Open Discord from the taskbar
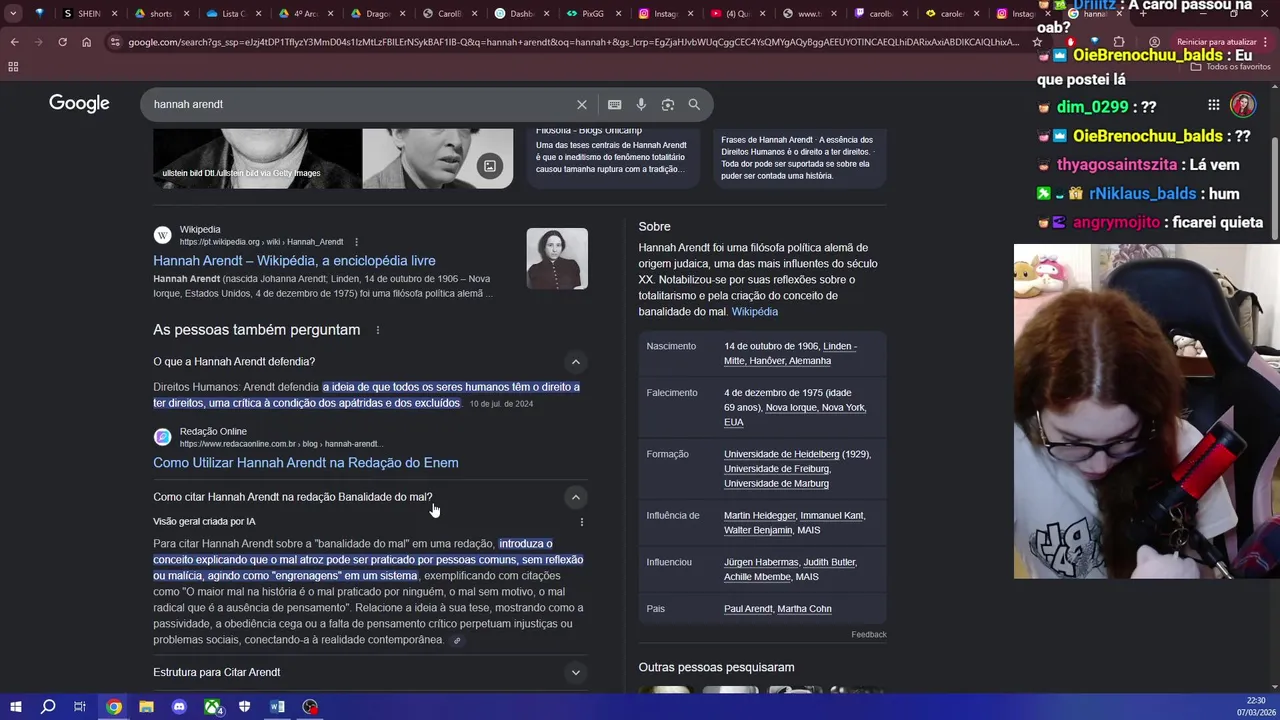Viewport: 1280px width, 720px height. click(x=179, y=707)
